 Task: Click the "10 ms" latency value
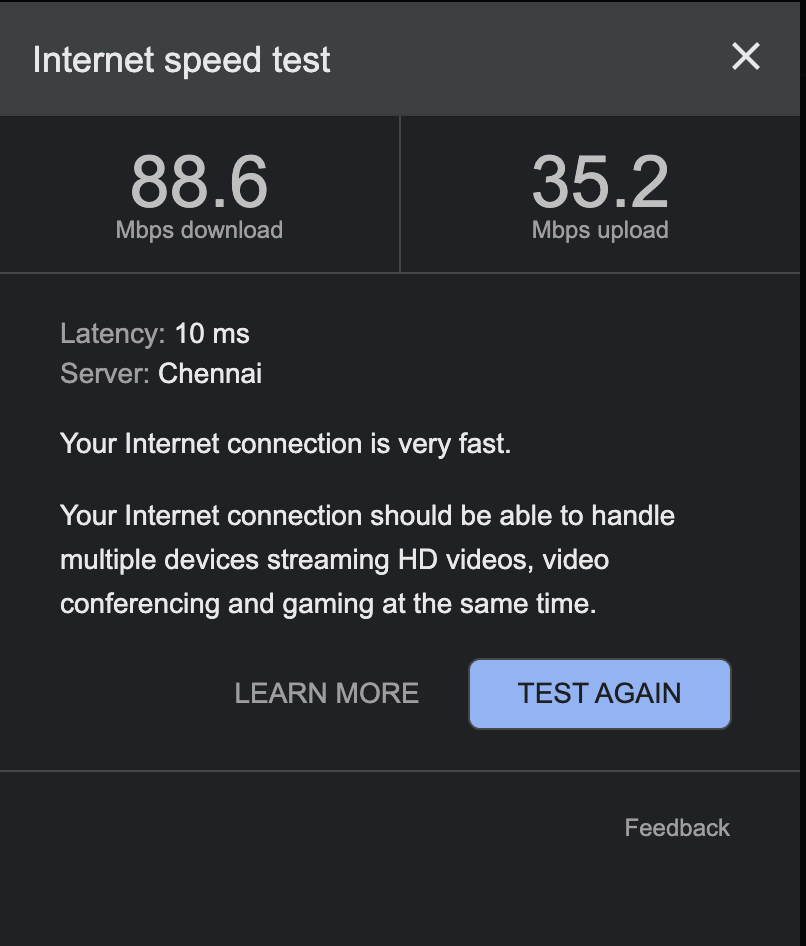[x=212, y=333]
